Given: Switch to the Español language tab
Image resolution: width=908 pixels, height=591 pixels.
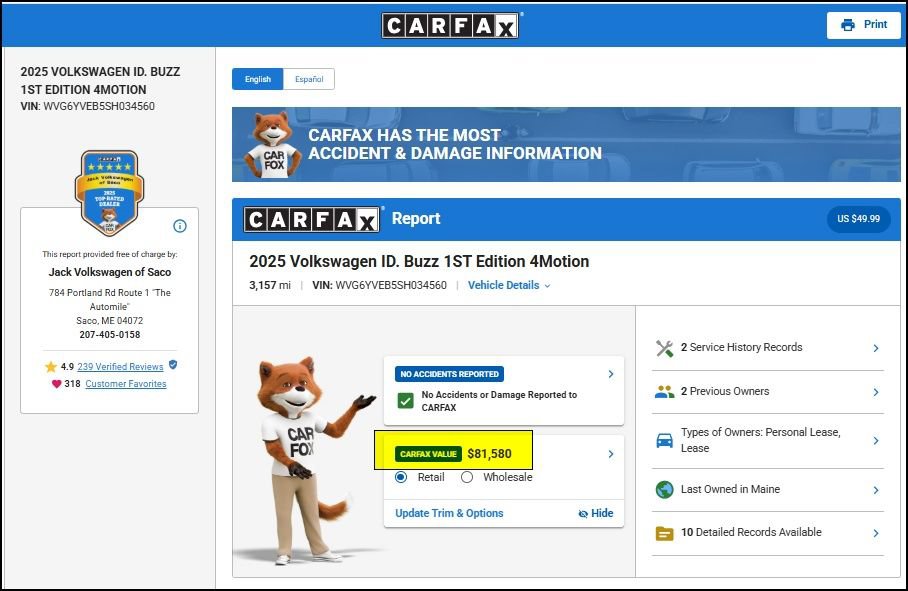Looking at the screenshot, I should click(309, 79).
